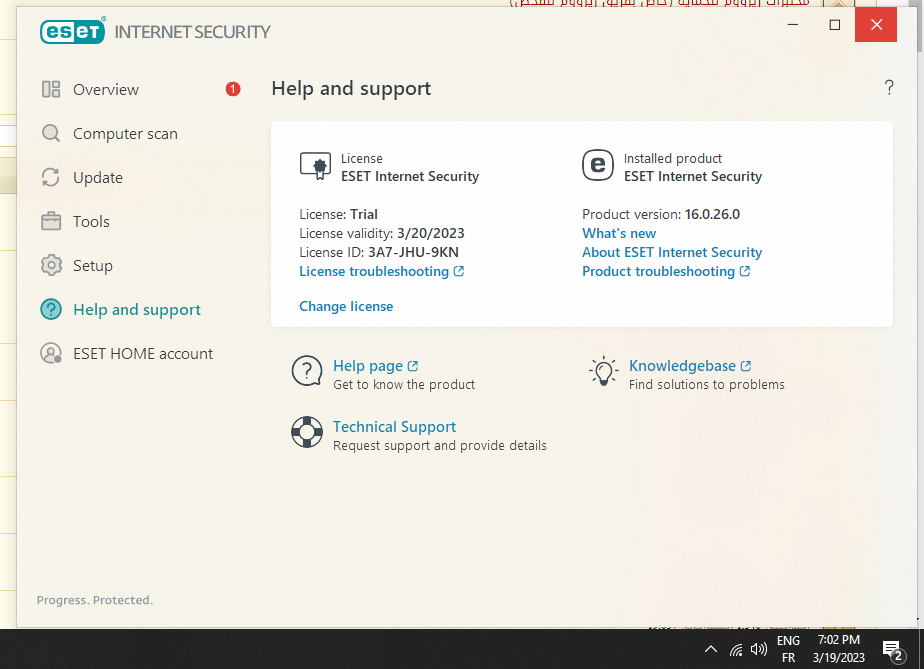Open ESET HOME account
The height and width of the screenshot is (669, 924).
coord(143,354)
